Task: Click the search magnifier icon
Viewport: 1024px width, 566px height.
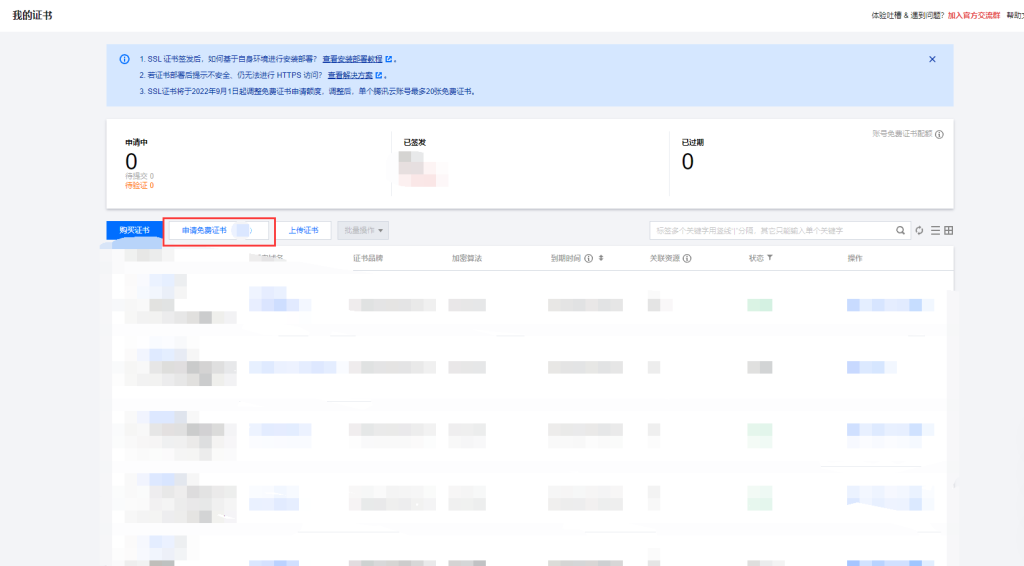Action: point(900,230)
